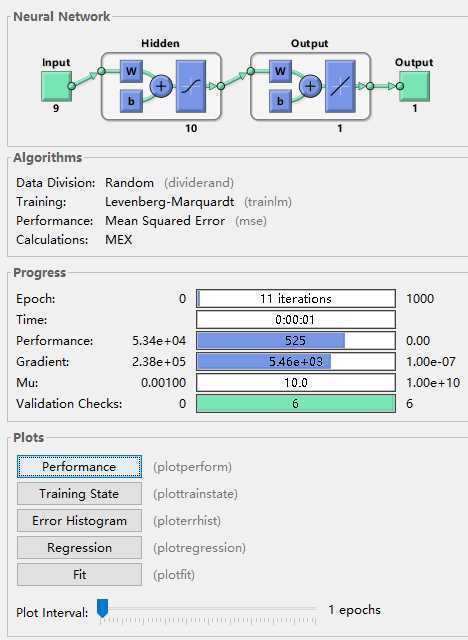The image size is (468, 640).
Task: Select the output layer W weight block
Action: click(280, 71)
